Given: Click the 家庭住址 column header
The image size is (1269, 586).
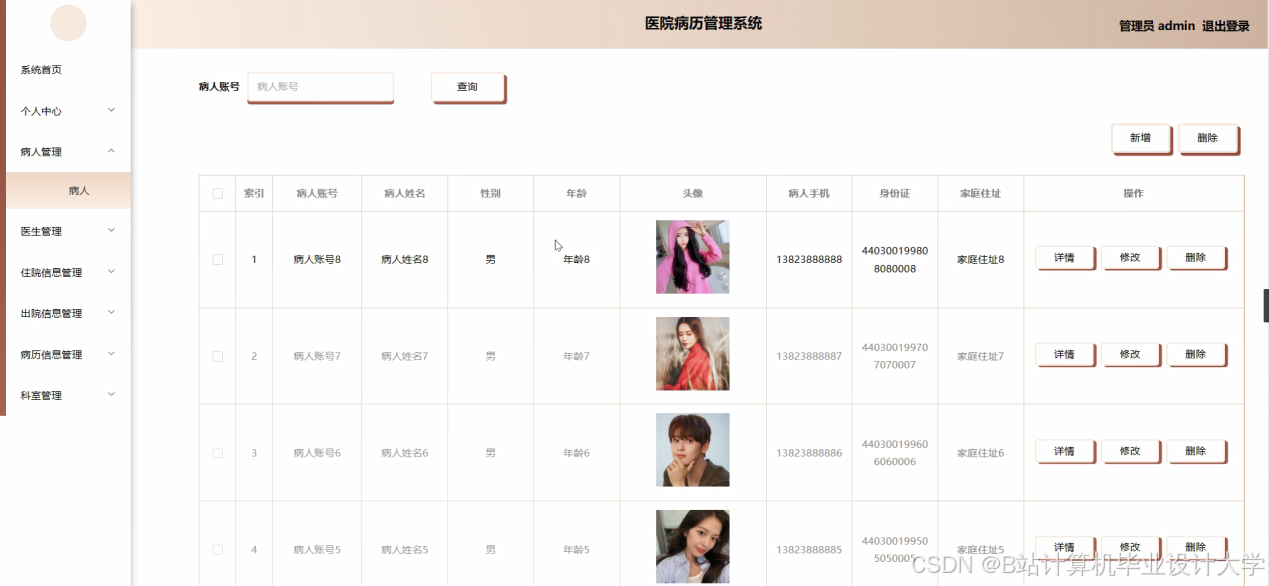Looking at the screenshot, I should [x=980, y=193].
